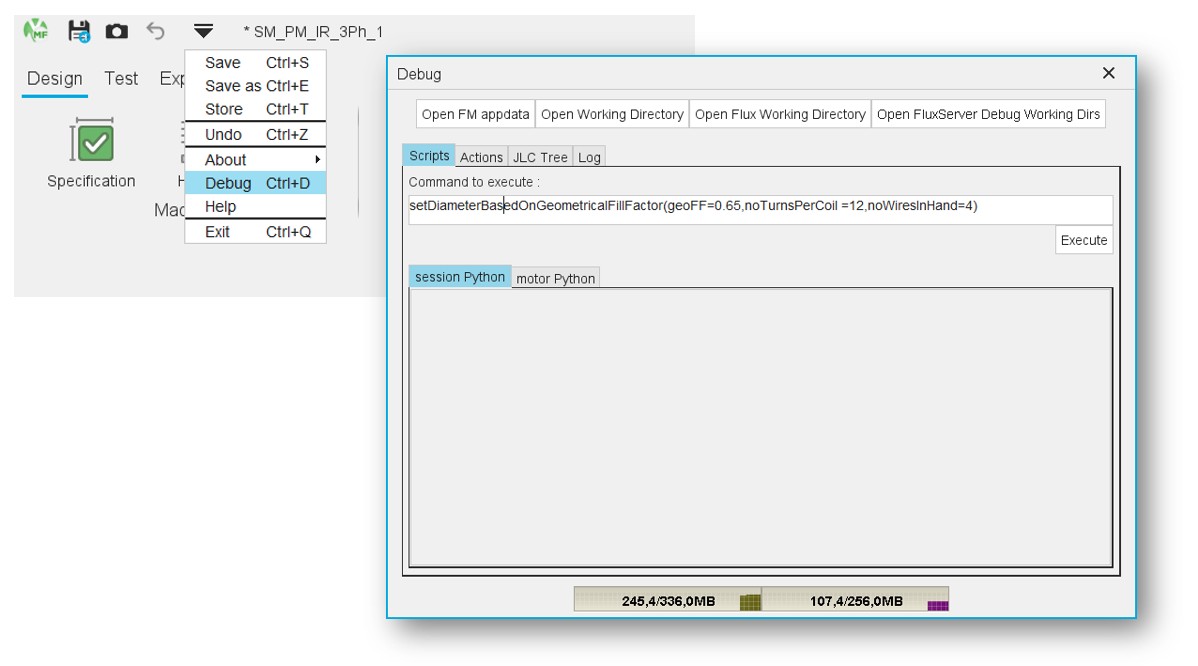Select Help from the menu
1198x666 pixels.
click(255, 207)
